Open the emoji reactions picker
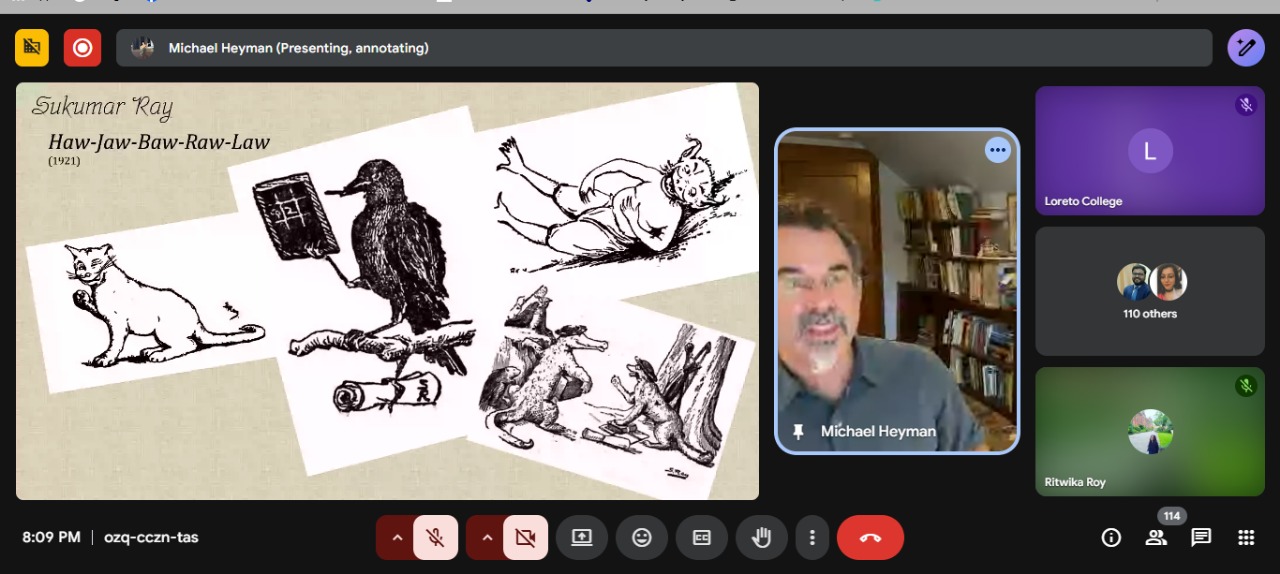 coord(641,537)
